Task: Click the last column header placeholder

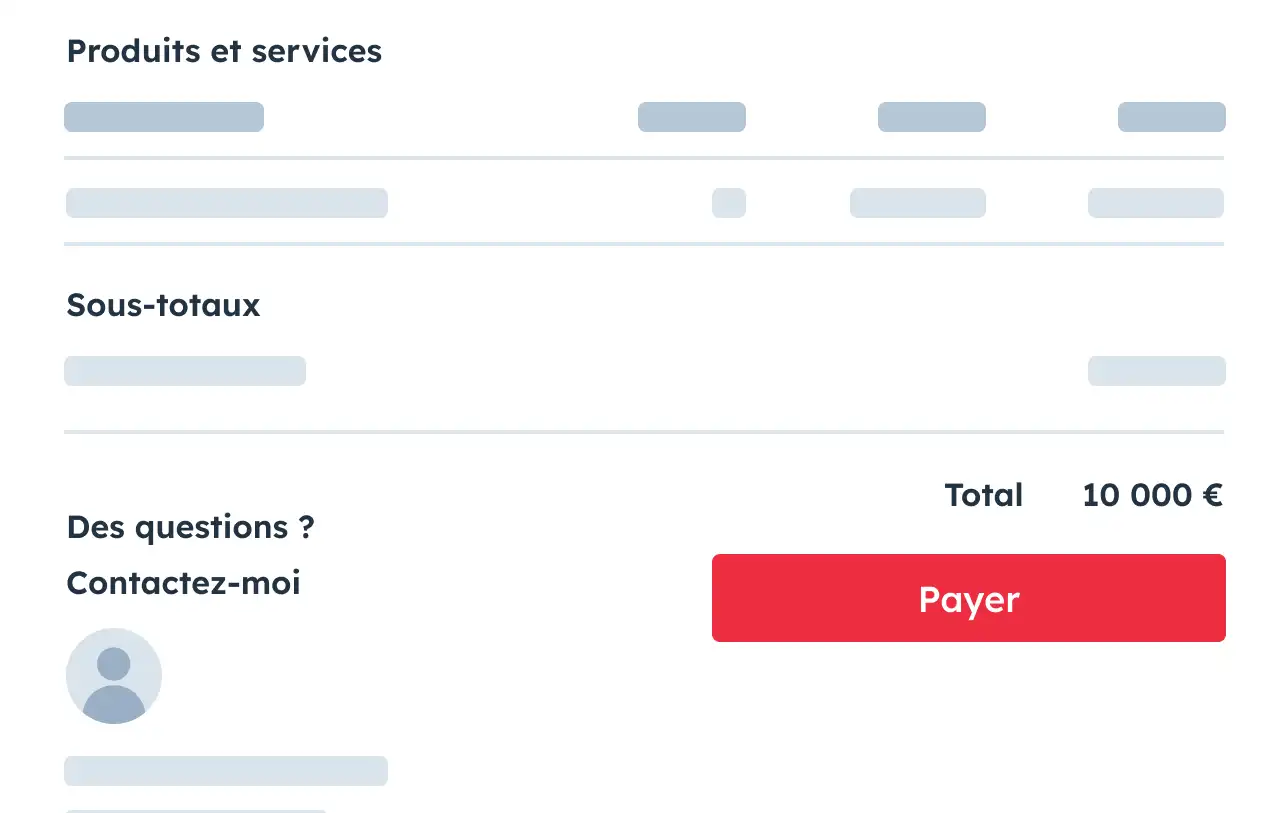Action: click(1171, 117)
